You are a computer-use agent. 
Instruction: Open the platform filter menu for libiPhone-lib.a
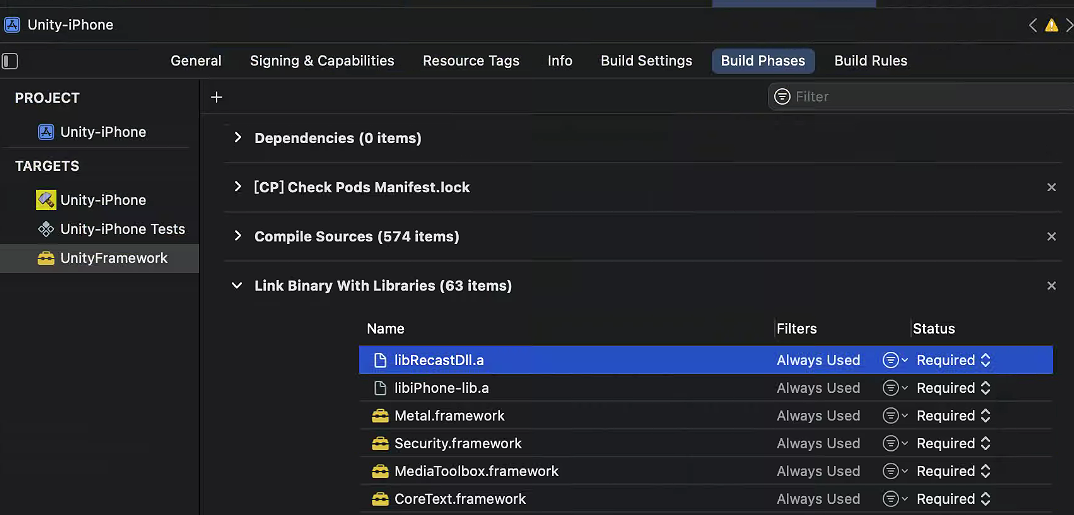pos(895,388)
